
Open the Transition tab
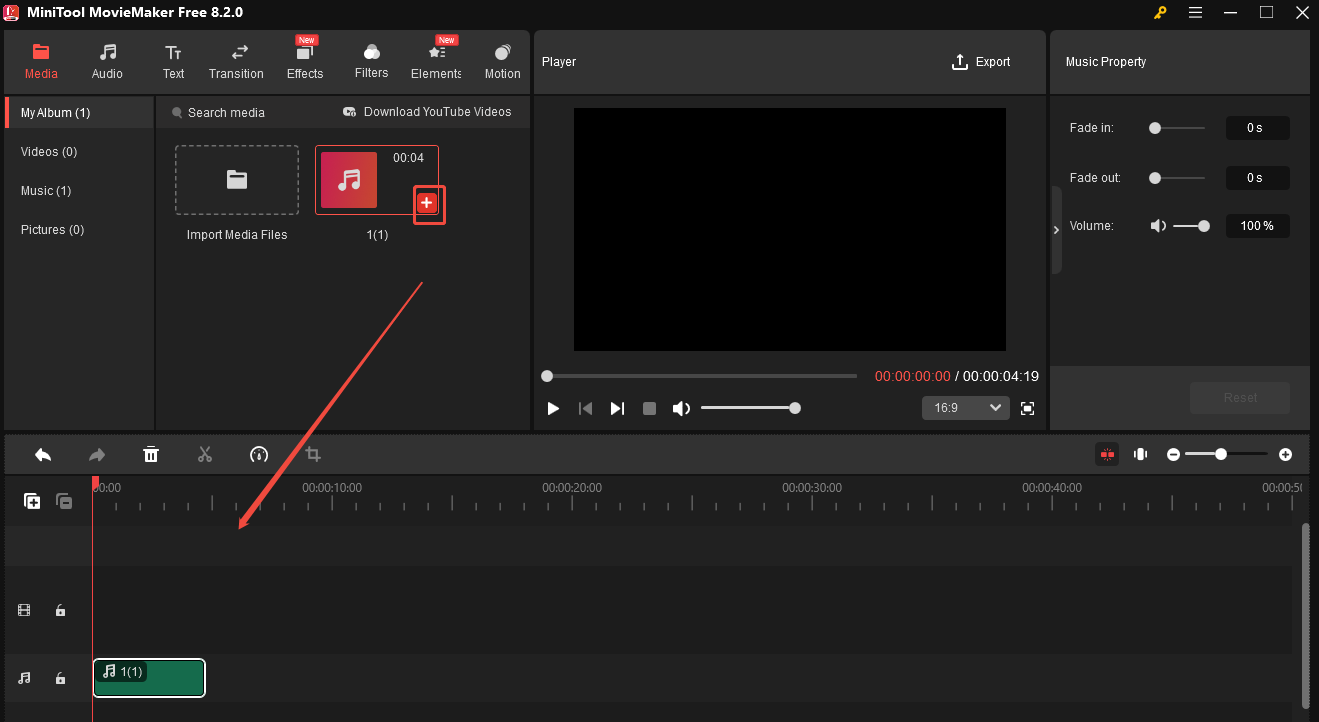[236, 62]
